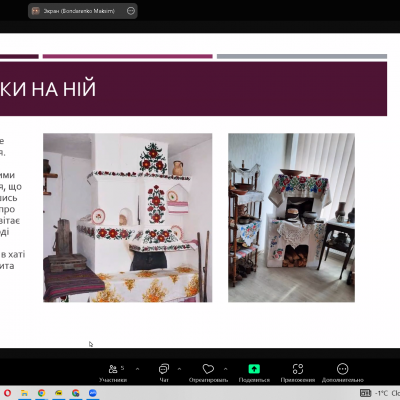Click the slide title banner КИ НА НІЙ
Image resolution: width=400 pixels, height=400 pixels.
[x=193, y=89]
